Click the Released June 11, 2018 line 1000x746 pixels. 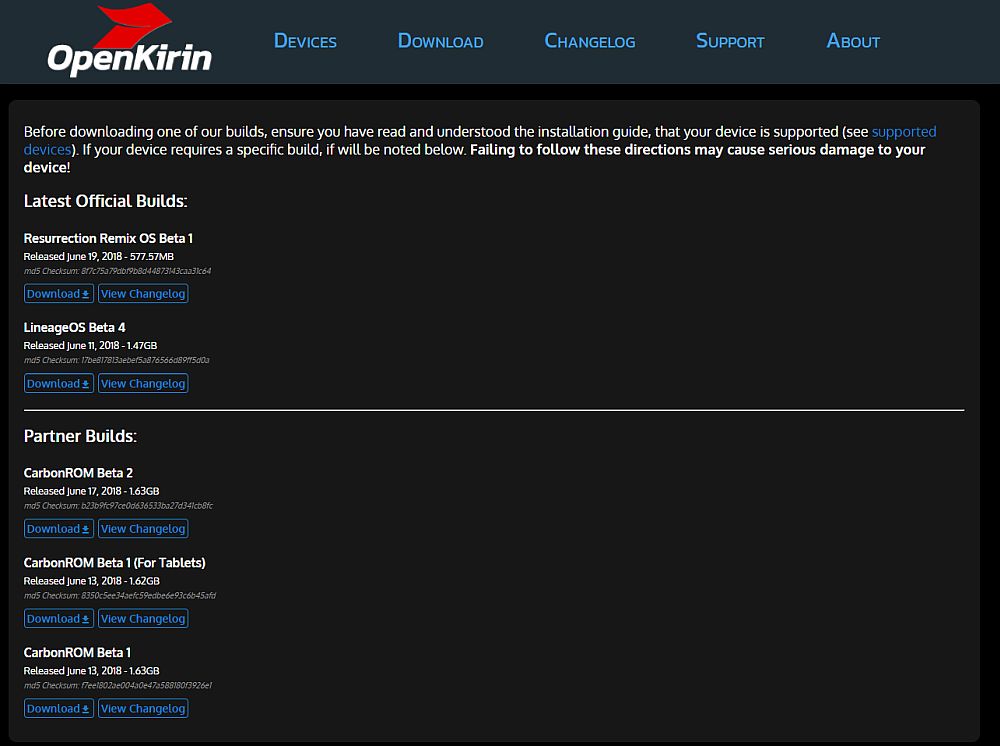click(x=91, y=346)
